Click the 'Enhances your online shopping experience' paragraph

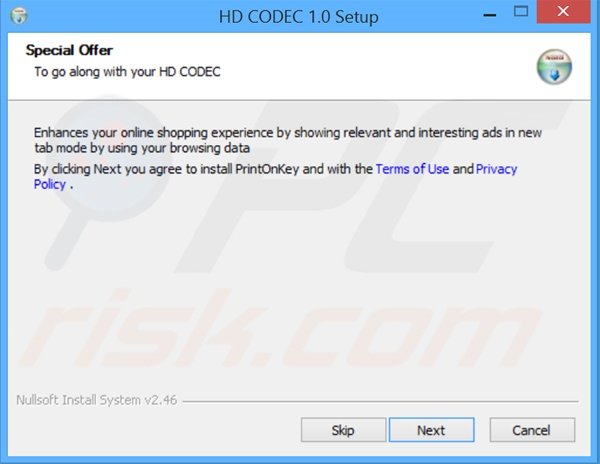tap(287, 140)
